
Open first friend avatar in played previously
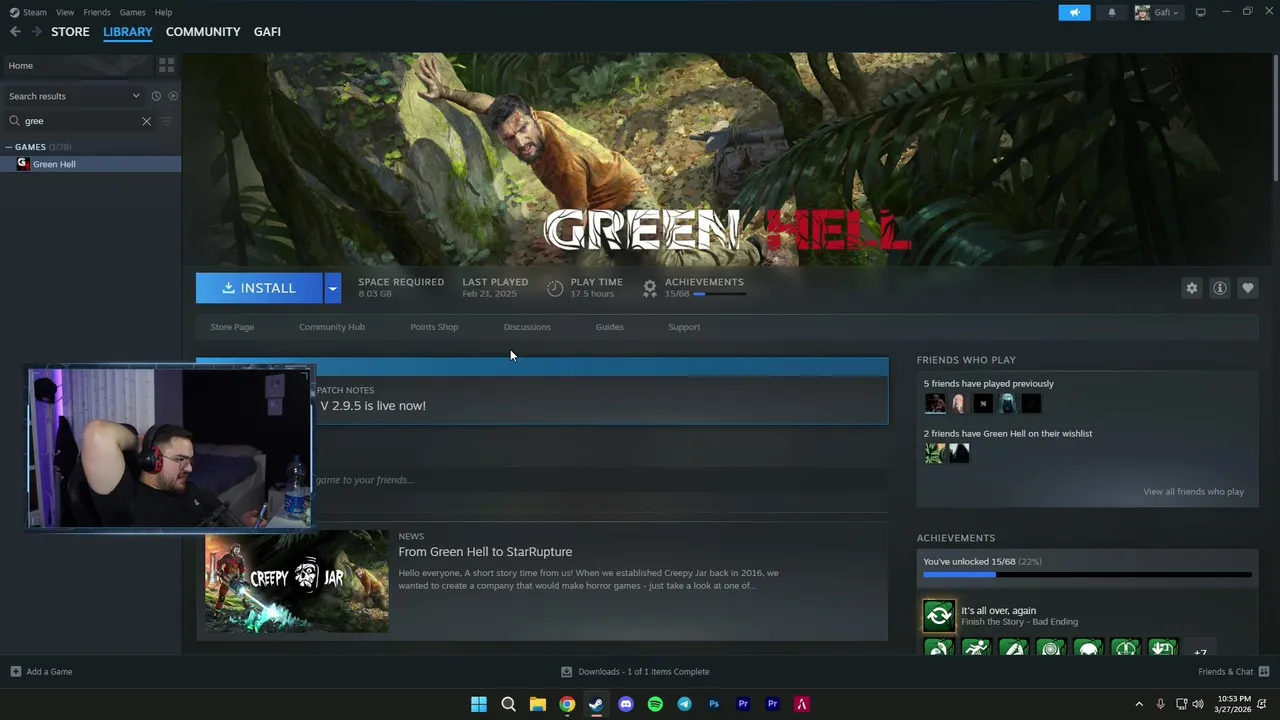coord(935,403)
